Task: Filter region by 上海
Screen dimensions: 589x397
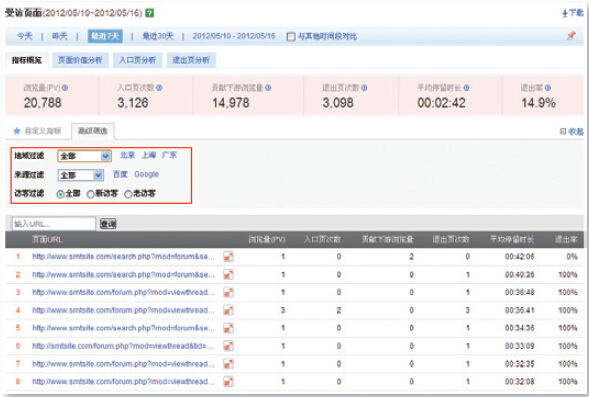Action: [x=148, y=155]
